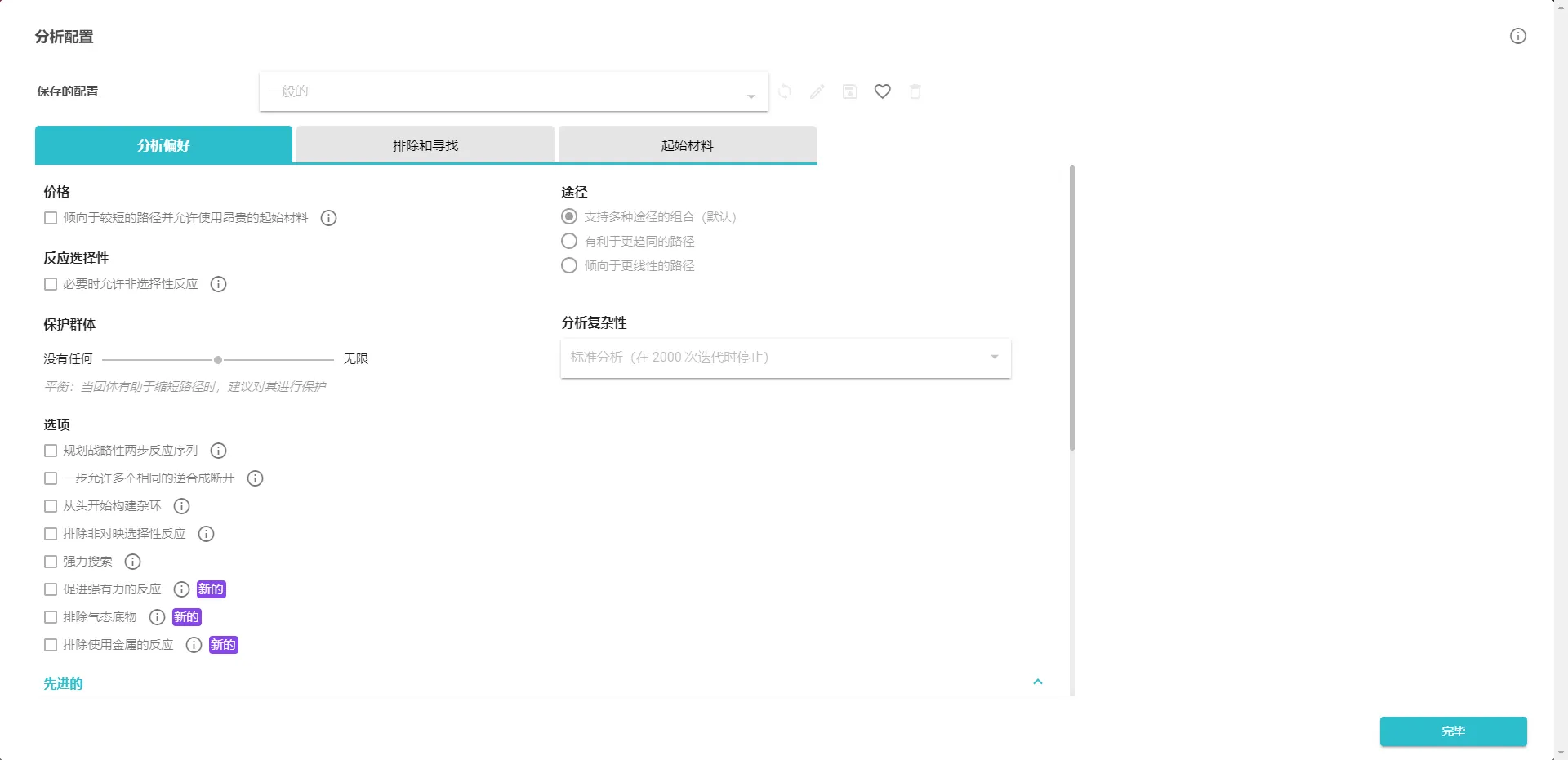Check 必要时允许非选择性反应 option
Image resolution: width=1568 pixels, height=760 pixels.
[51, 284]
